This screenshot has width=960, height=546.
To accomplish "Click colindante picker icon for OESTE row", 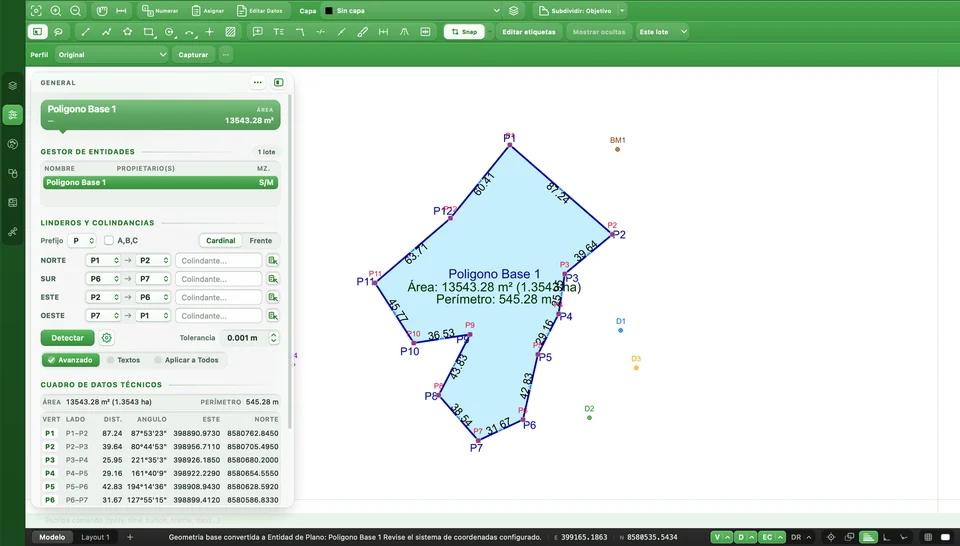I will [x=273, y=316].
